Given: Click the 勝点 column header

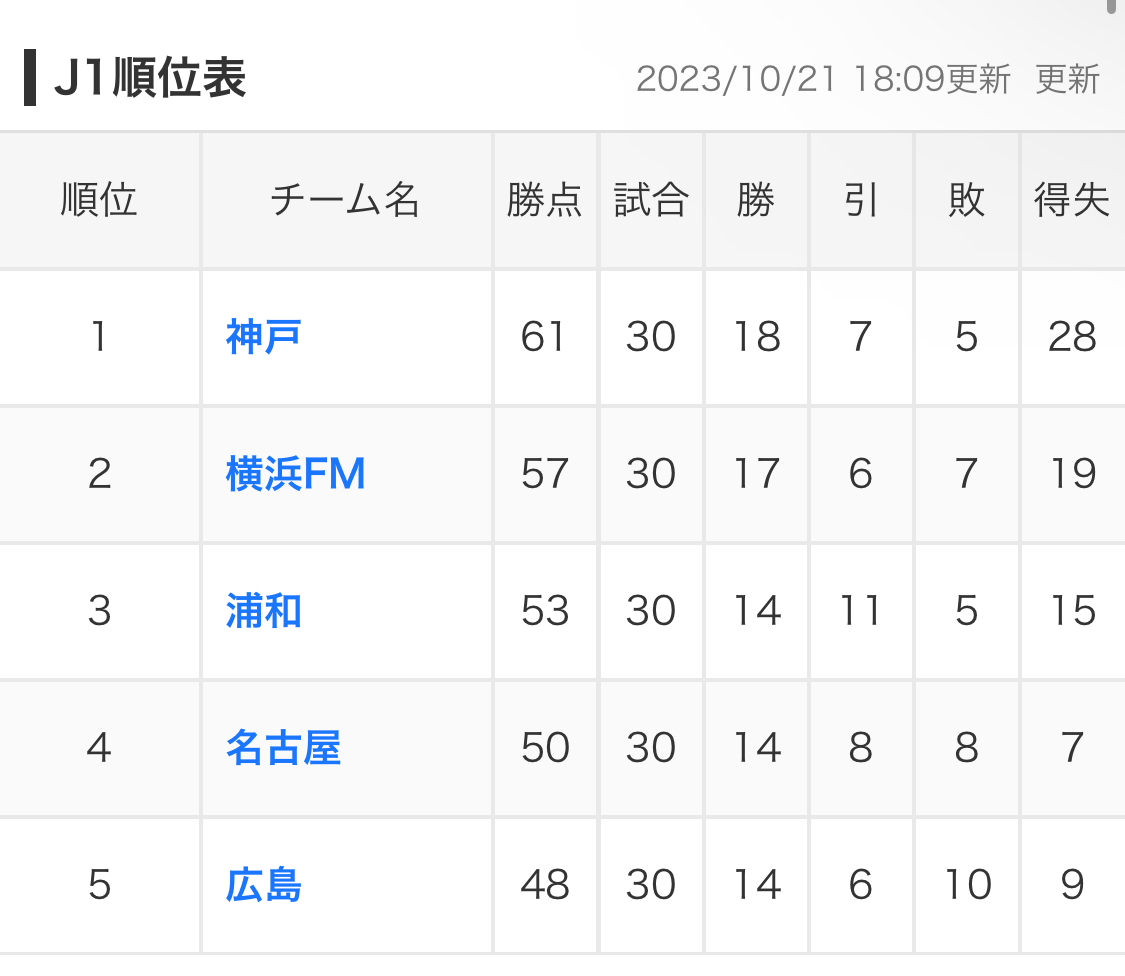Looking at the screenshot, I should [545, 200].
